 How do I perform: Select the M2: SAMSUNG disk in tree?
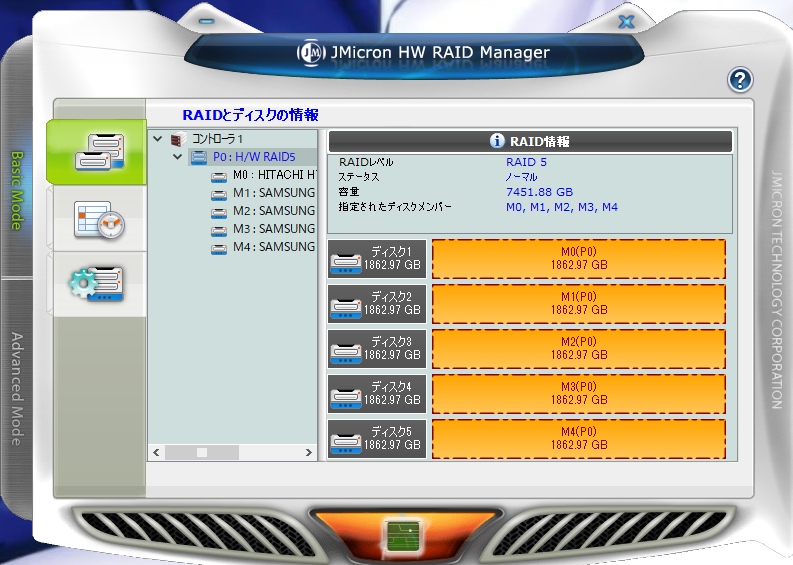pos(272,211)
